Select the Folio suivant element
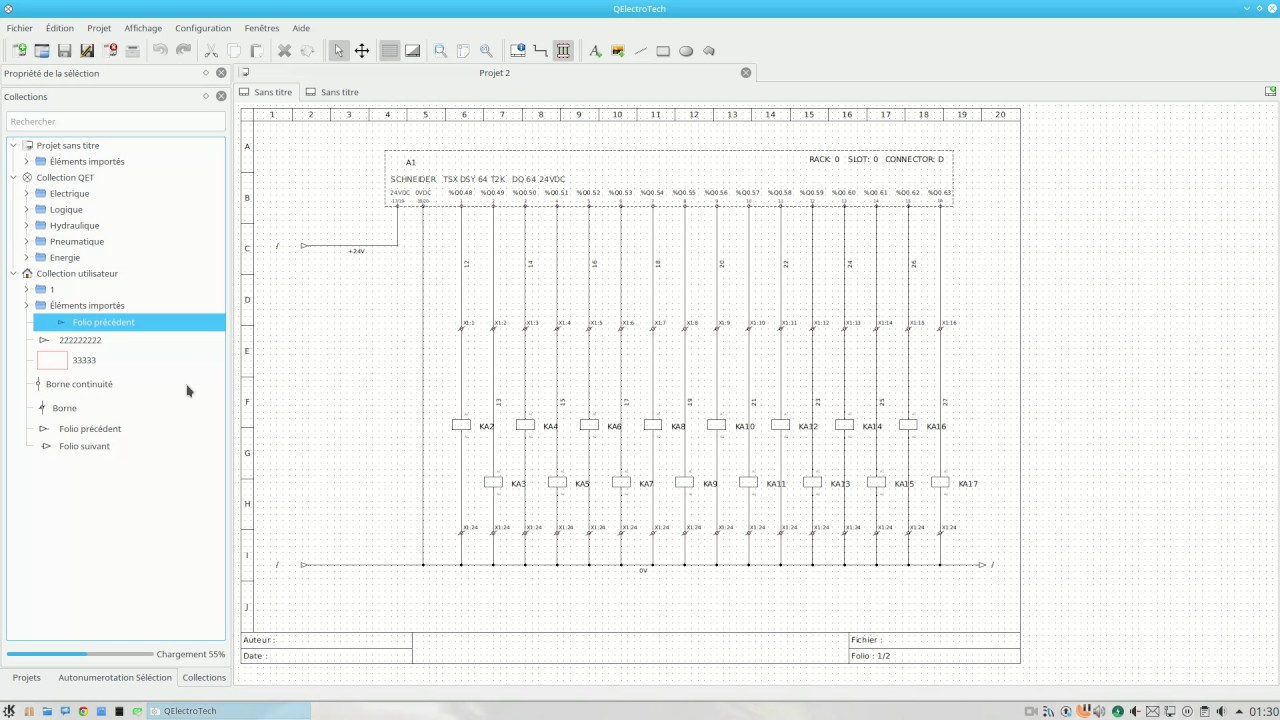 pos(84,446)
